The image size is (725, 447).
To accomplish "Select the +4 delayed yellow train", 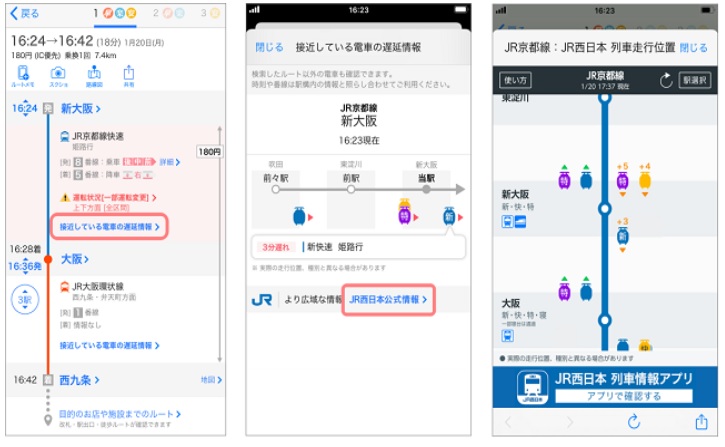I will (645, 180).
